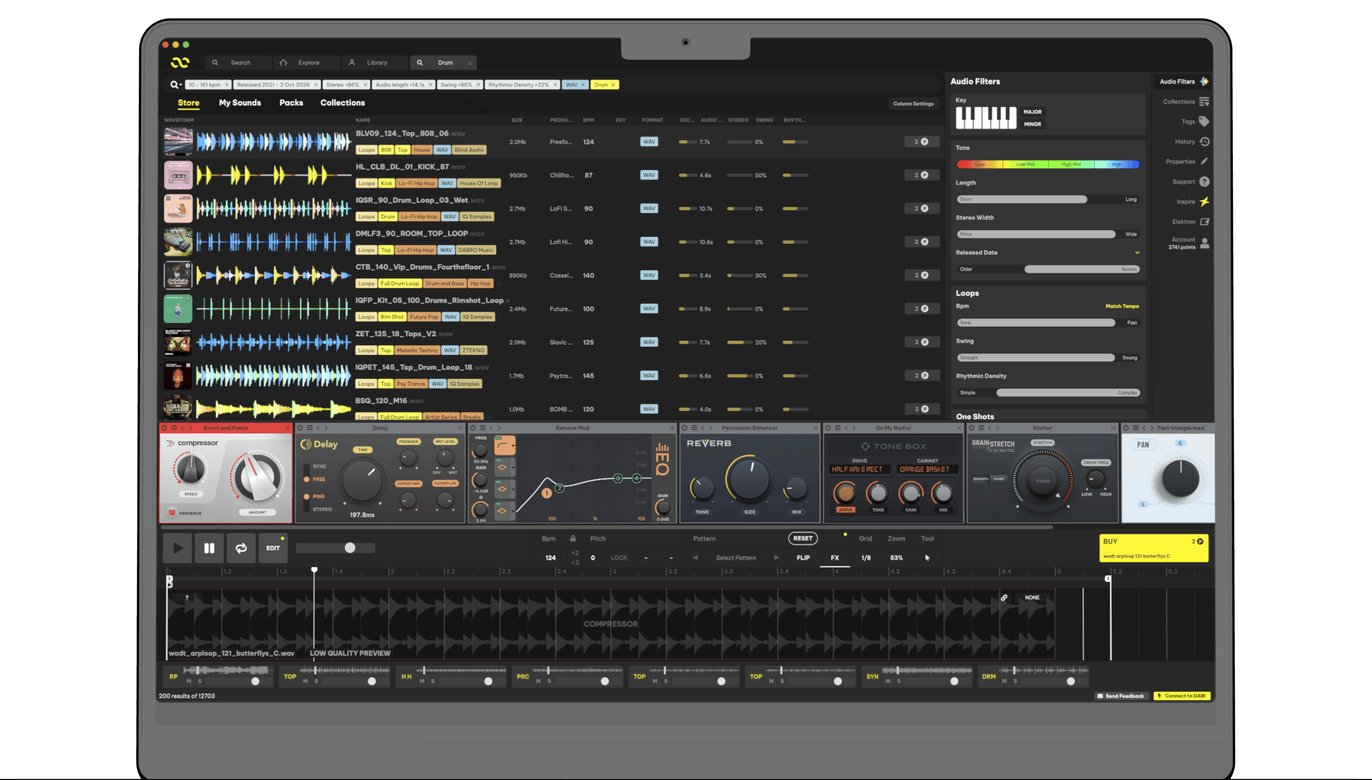The image size is (1372, 780).
Task: Expand the Released Date filter chevron
Action: [x=1137, y=253]
